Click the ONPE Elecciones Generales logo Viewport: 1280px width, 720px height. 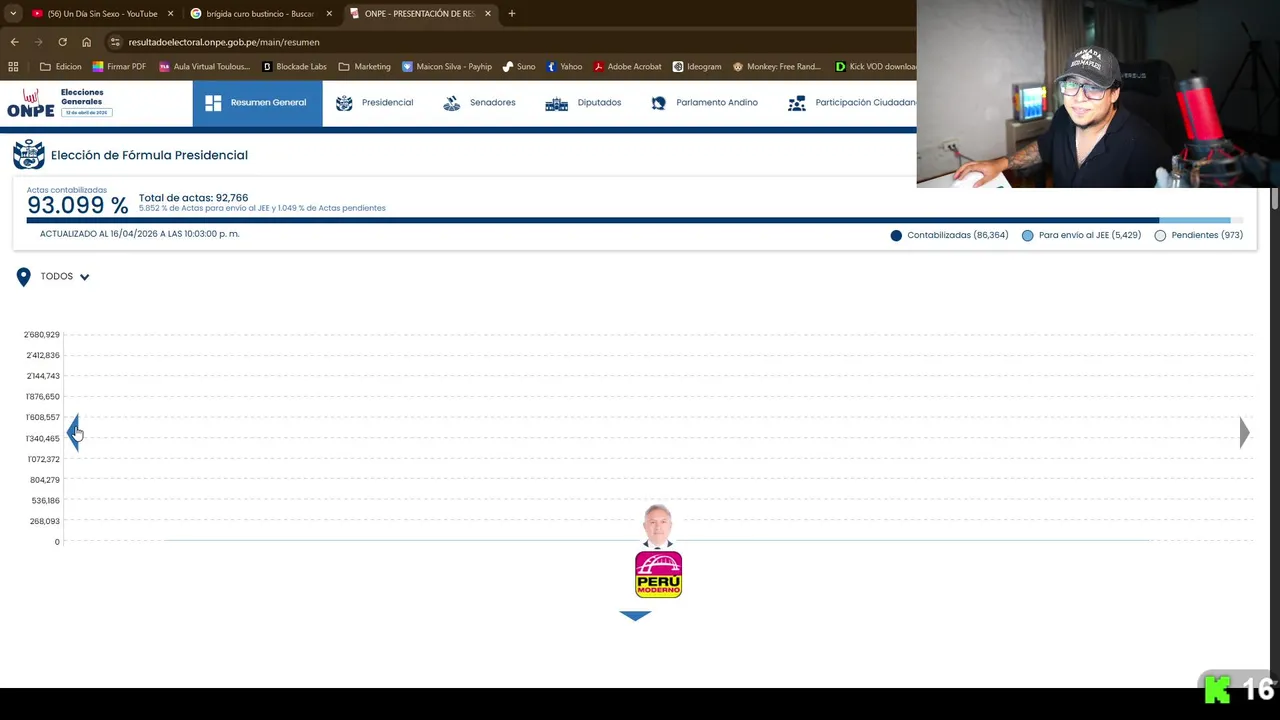click(59, 103)
